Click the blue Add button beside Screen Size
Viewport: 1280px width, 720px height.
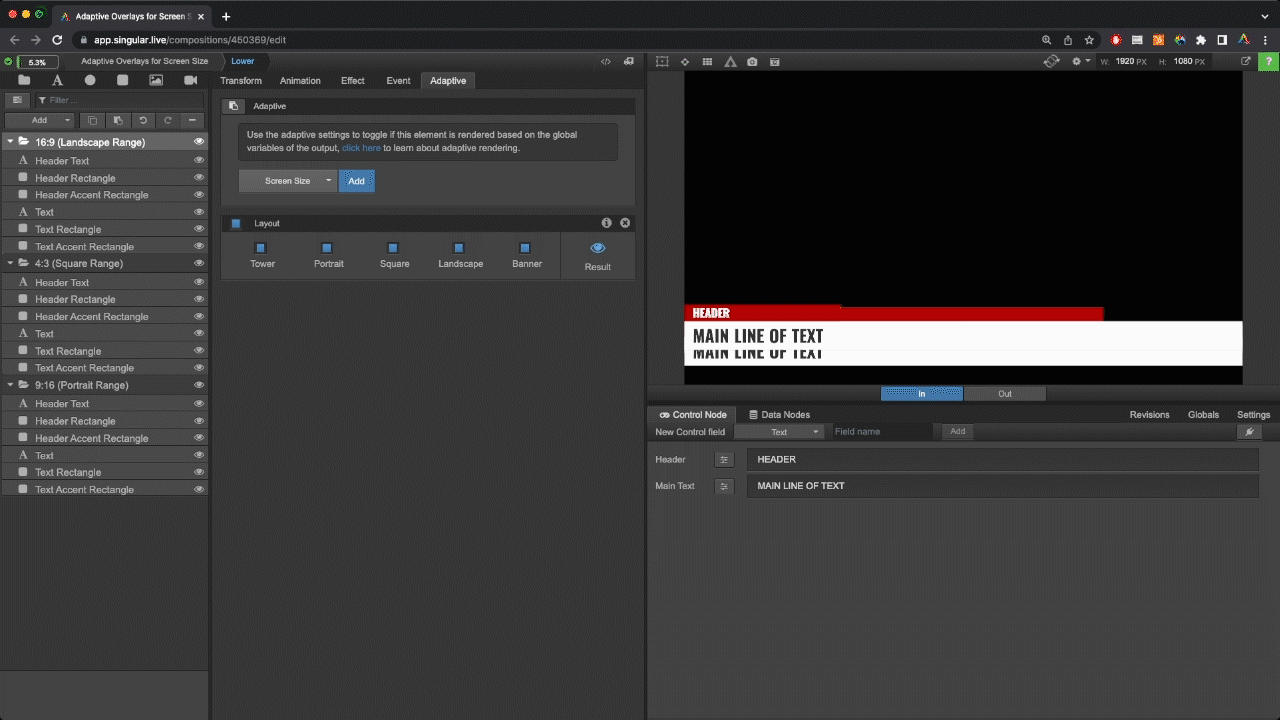tap(356, 181)
